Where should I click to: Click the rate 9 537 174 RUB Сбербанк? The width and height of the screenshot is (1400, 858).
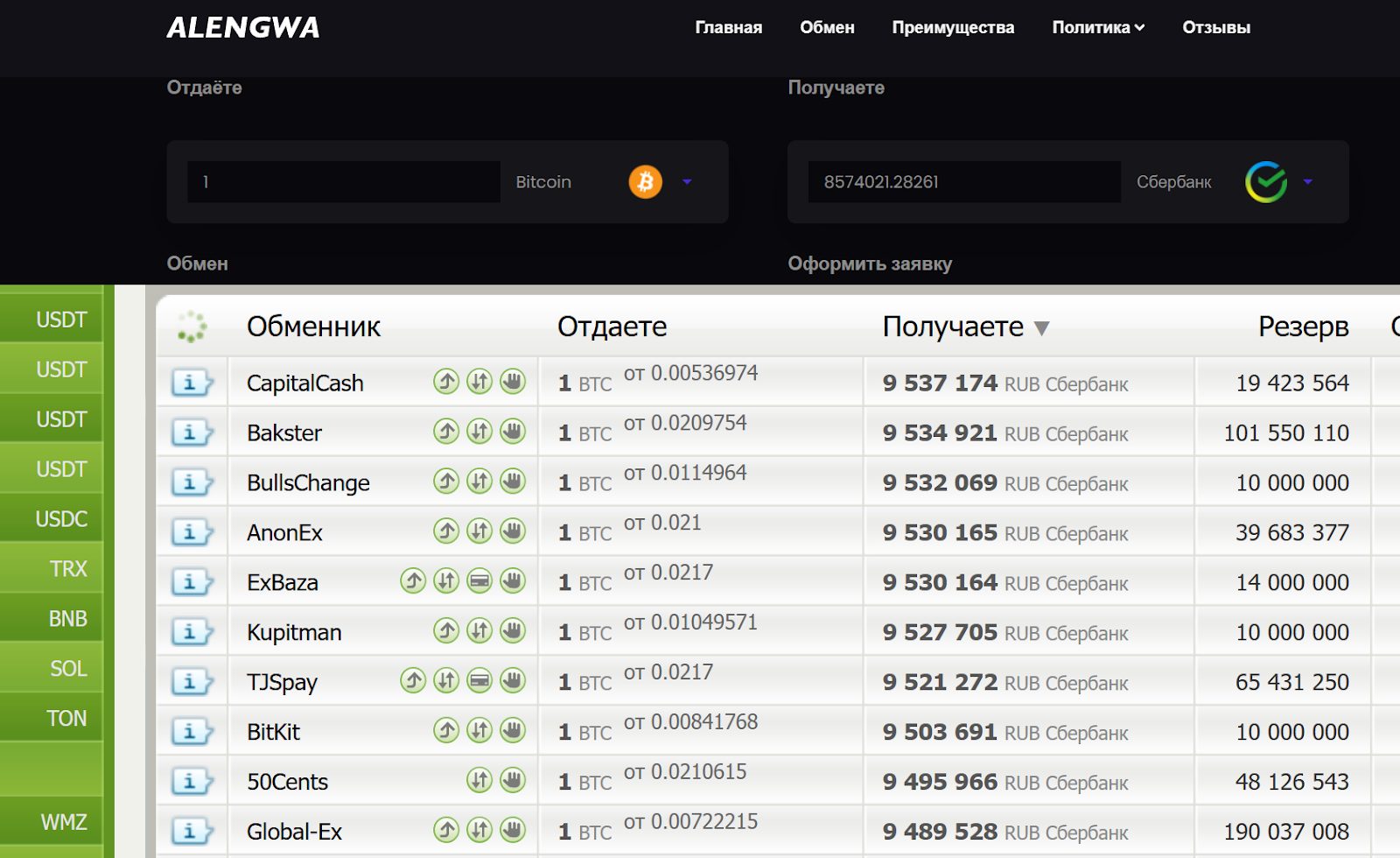(x=1005, y=383)
